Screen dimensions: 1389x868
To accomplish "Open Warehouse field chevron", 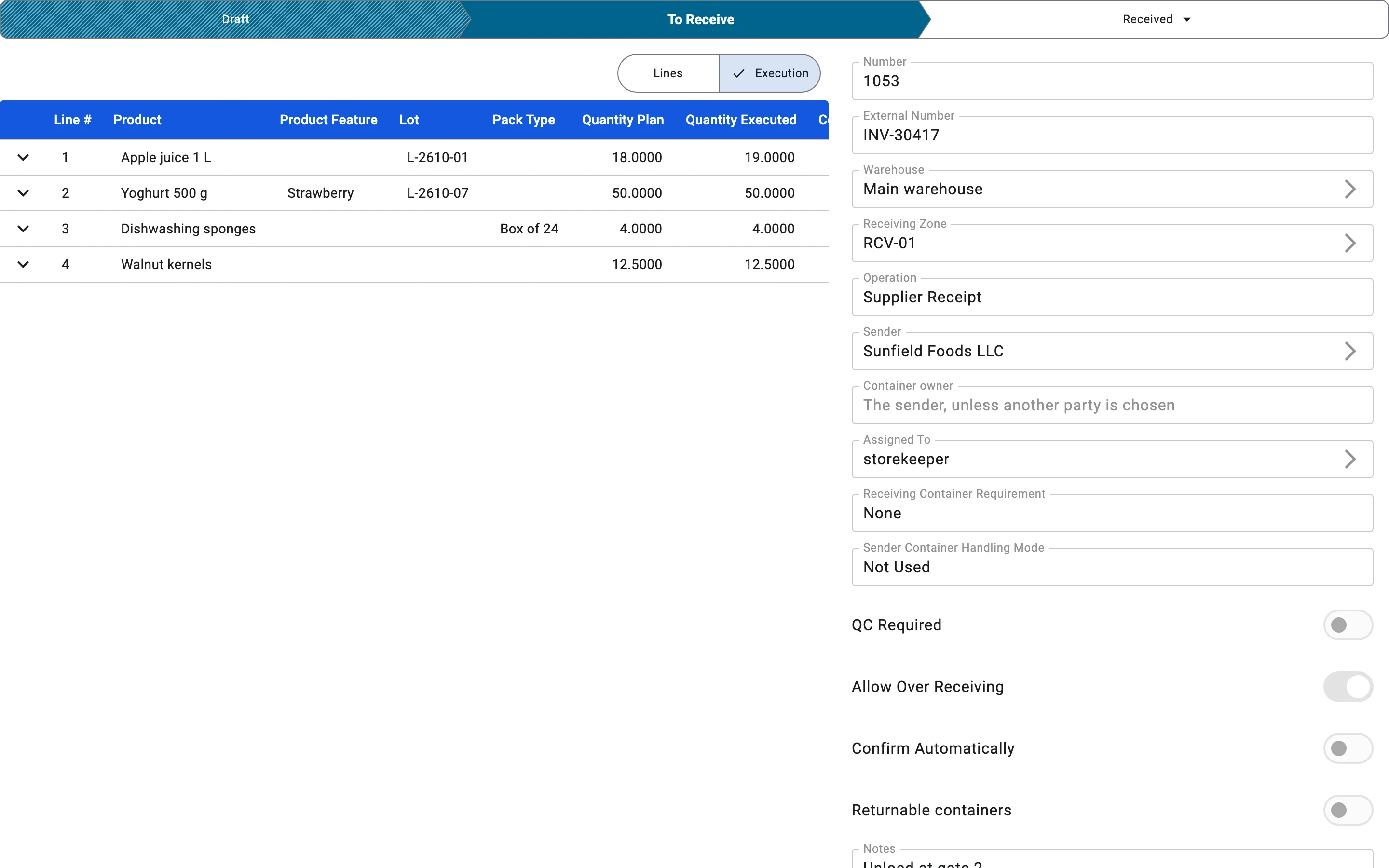I will pos(1350,189).
